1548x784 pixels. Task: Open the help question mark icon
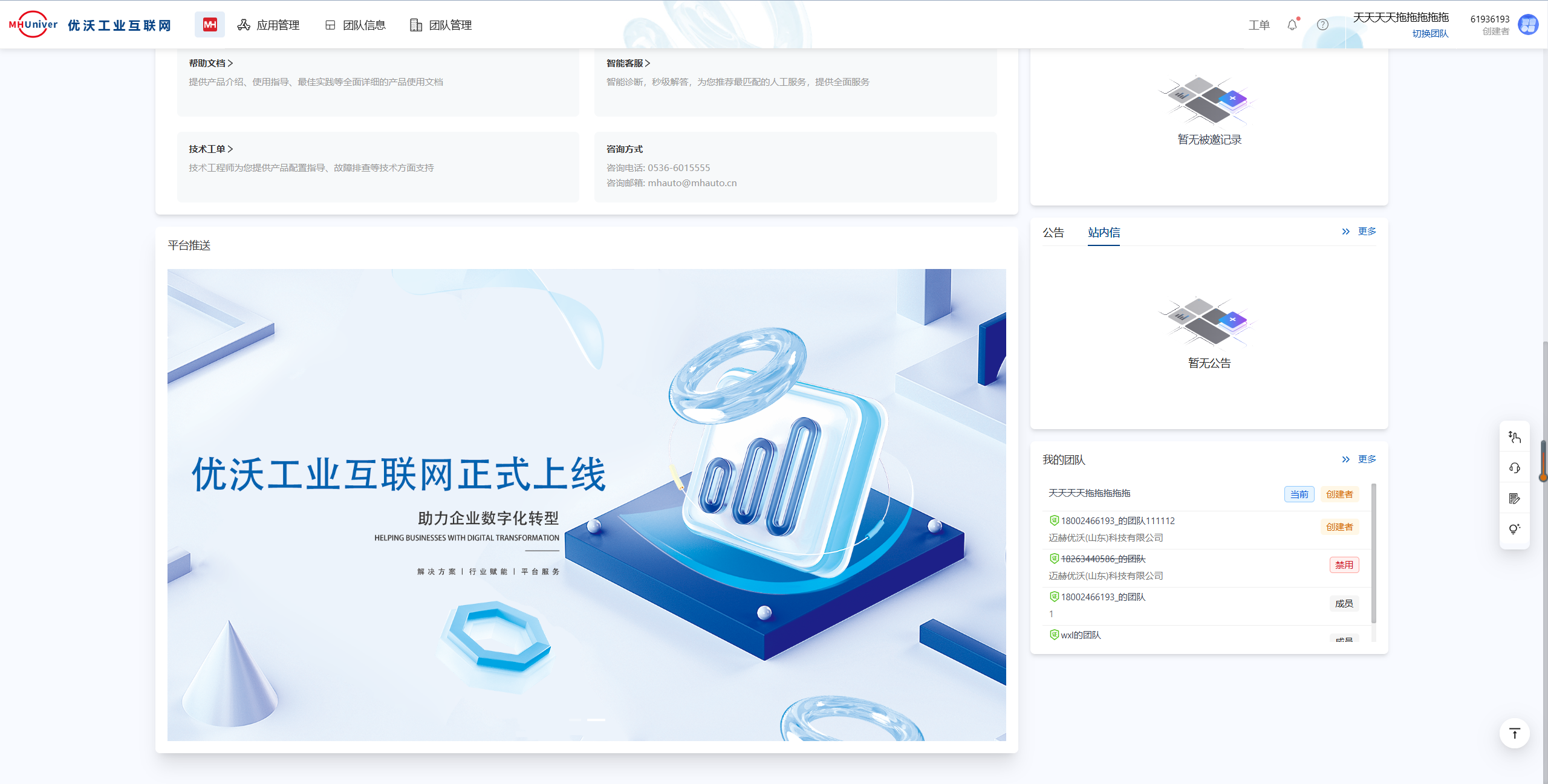[1322, 25]
